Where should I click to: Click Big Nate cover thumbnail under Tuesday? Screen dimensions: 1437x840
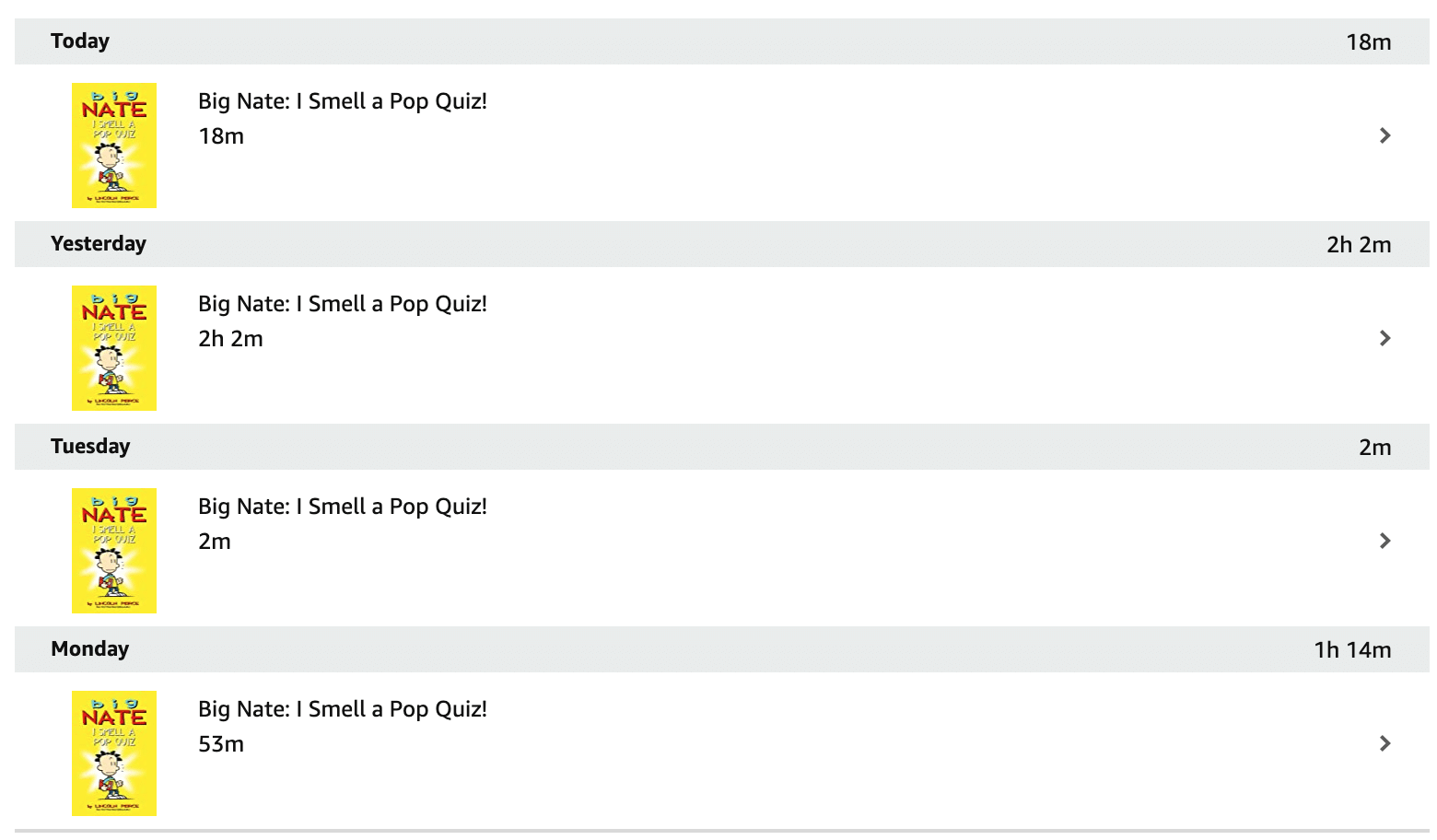point(114,551)
